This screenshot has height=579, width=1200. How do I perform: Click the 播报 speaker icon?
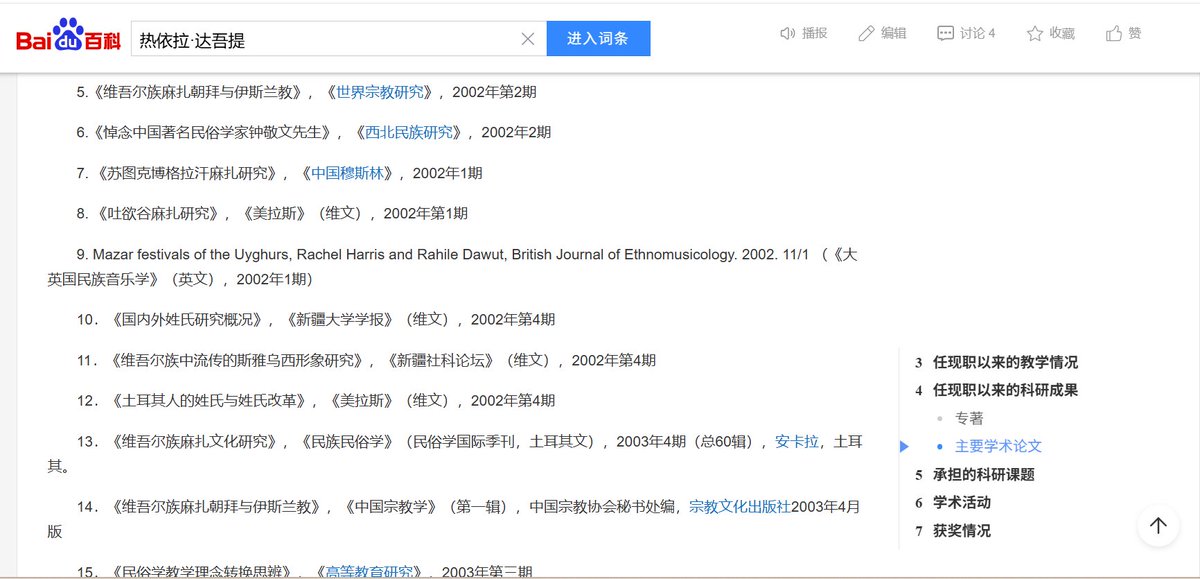(x=788, y=33)
